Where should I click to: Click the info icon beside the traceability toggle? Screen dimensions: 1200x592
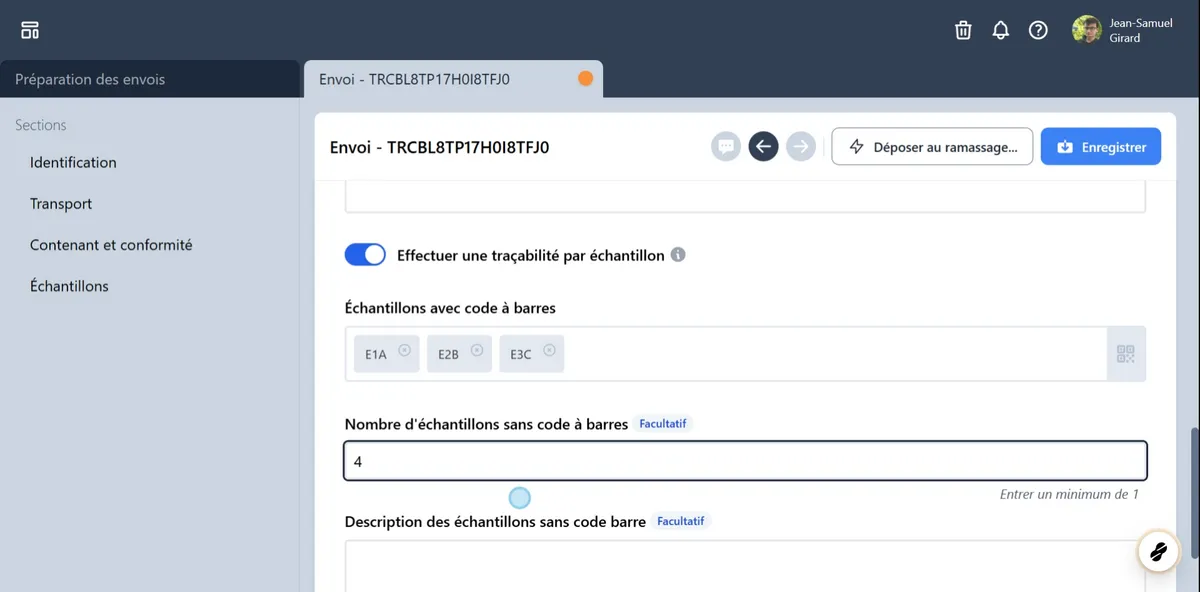point(679,255)
